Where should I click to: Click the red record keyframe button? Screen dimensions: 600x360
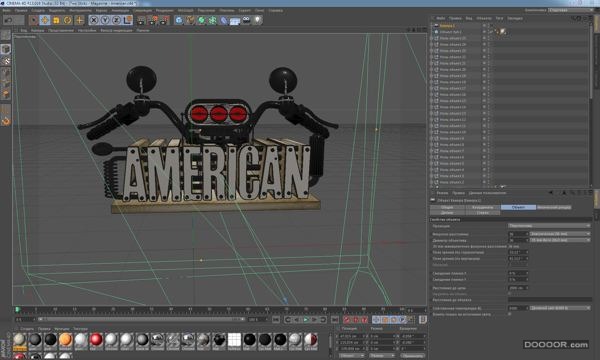347,319
